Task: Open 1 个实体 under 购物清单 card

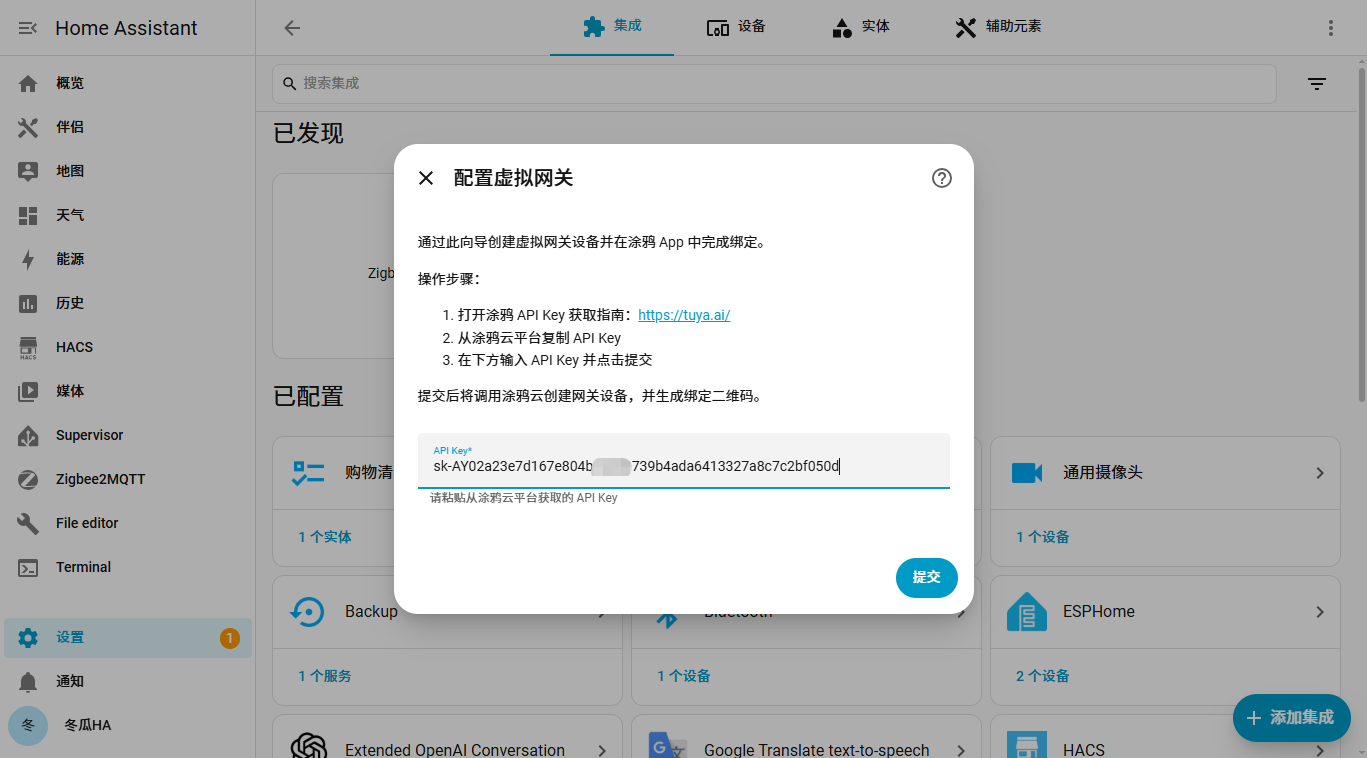Action: (x=325, y=537)
